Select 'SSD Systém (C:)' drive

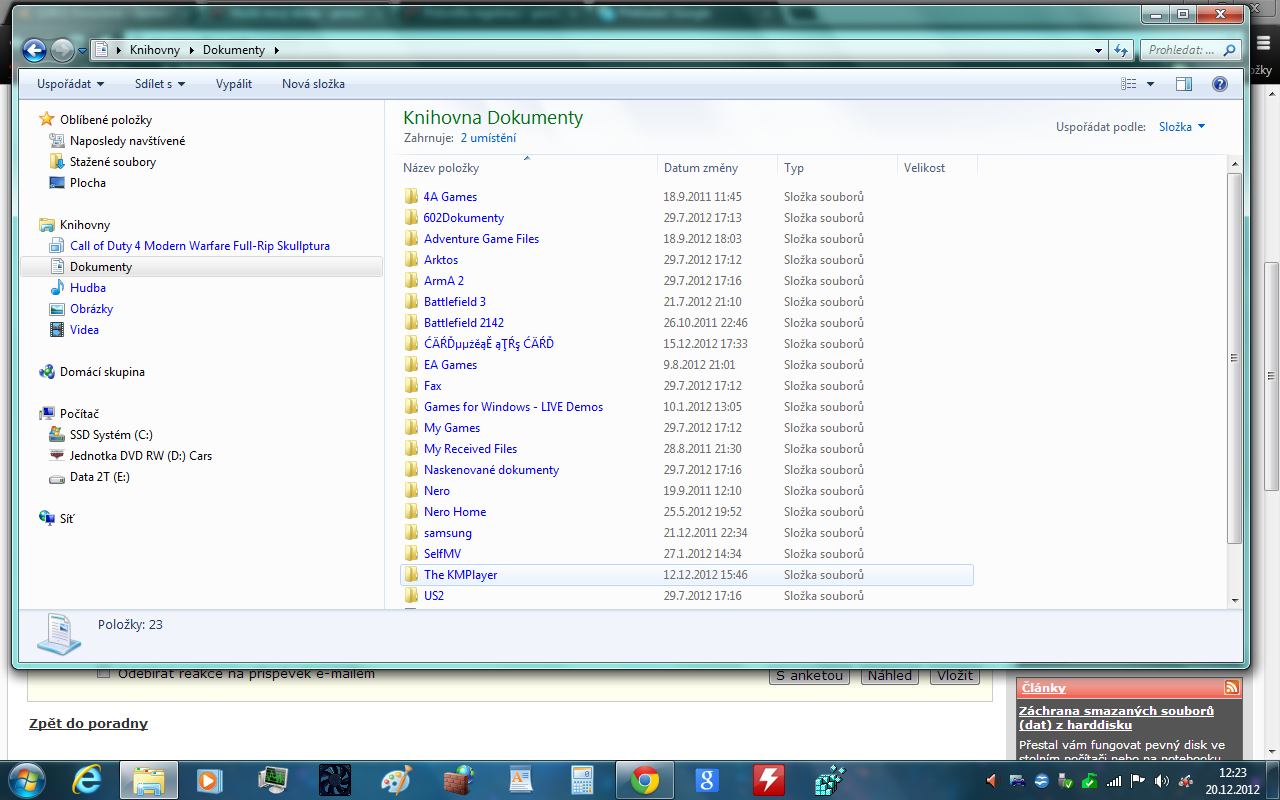pos(111,435)
